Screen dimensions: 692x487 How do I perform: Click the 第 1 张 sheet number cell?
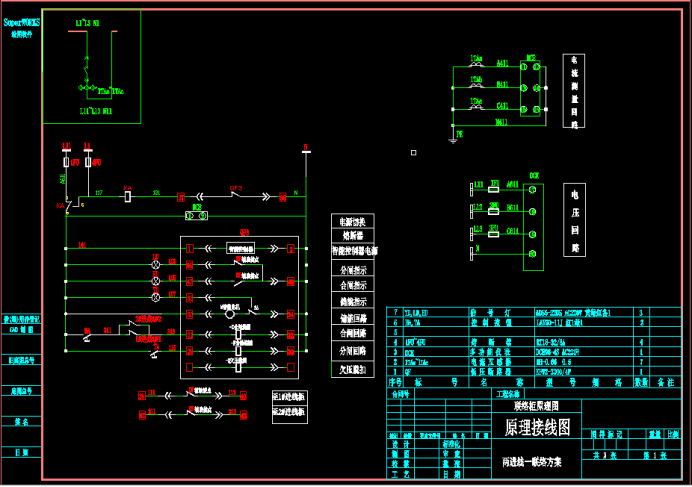(x=655, y=455)
